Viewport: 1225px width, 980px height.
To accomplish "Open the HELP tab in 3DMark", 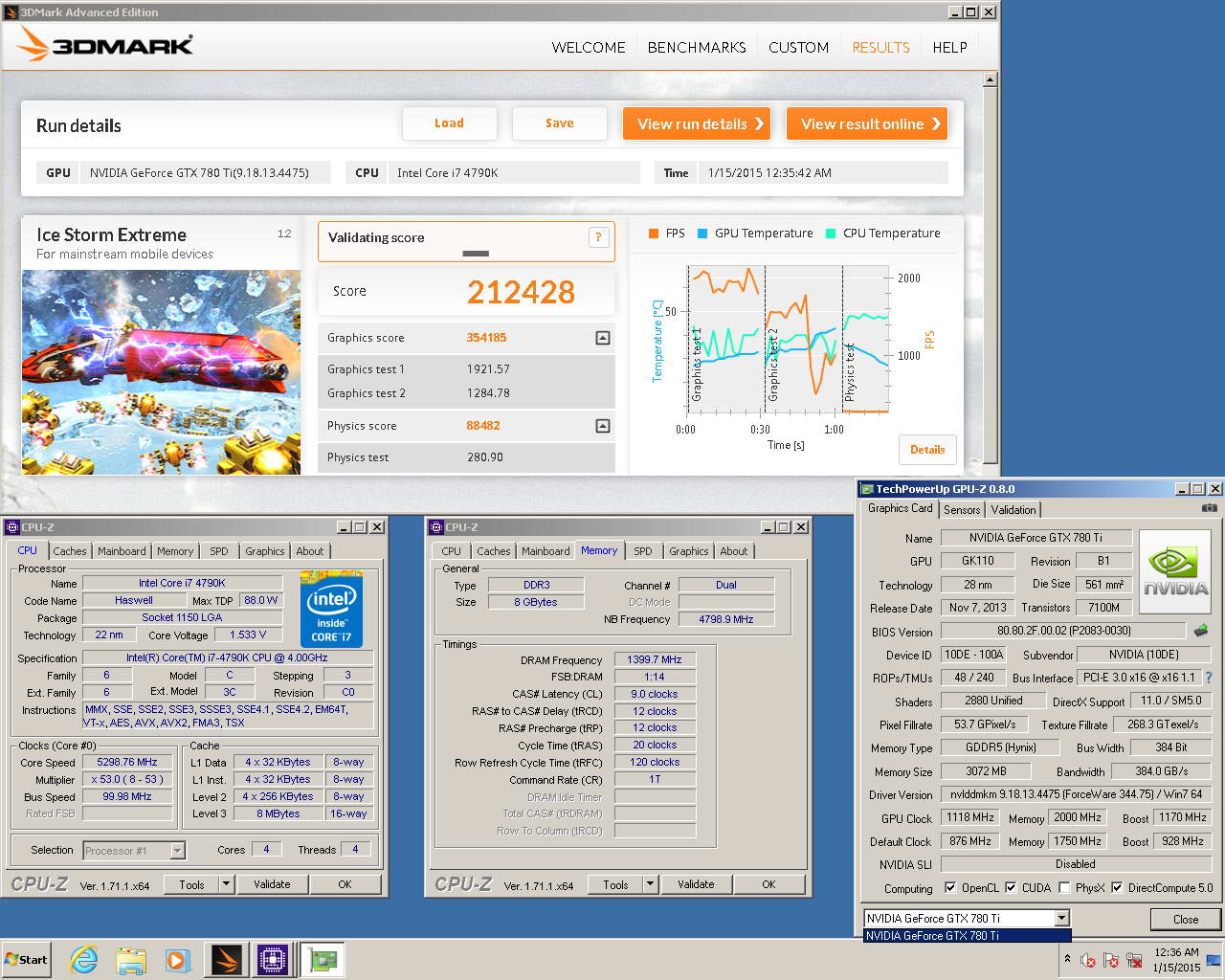I will 950,47.
